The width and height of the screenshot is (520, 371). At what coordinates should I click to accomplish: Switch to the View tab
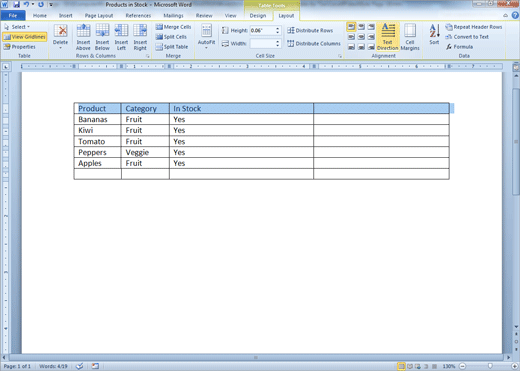coord(230,16)
